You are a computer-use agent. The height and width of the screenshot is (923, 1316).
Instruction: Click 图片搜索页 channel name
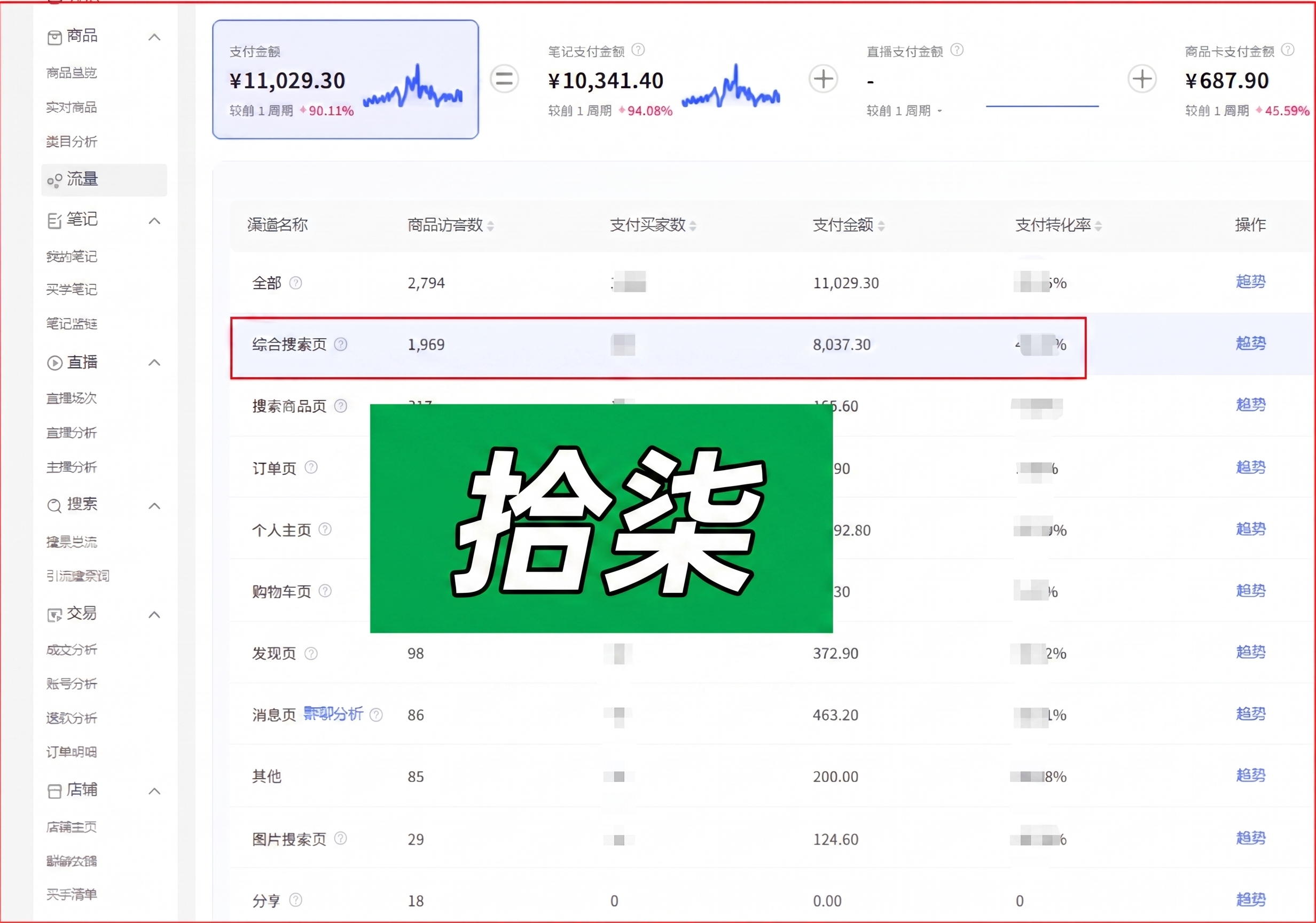click(289, 839)
